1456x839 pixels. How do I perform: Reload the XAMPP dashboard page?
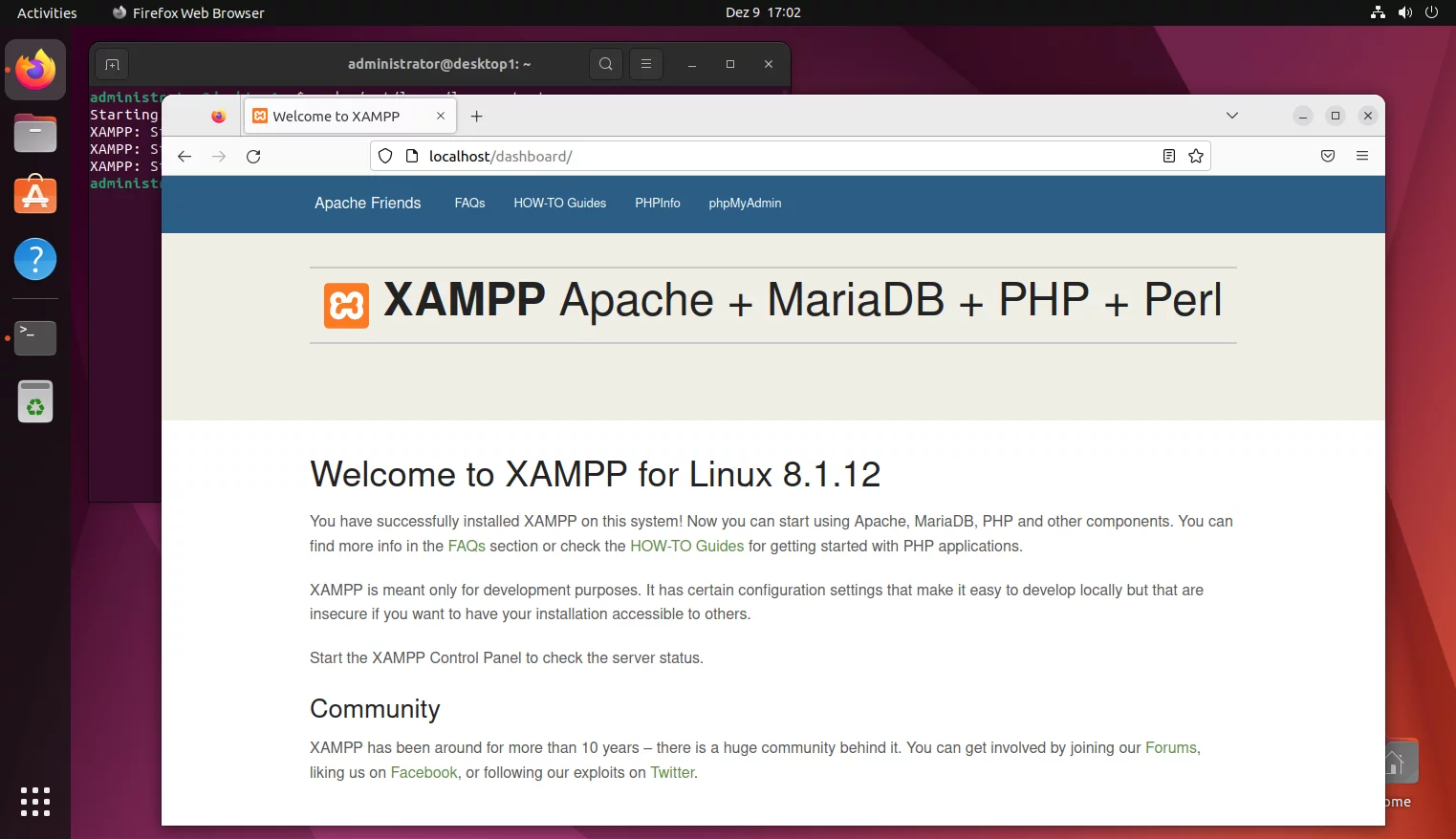point(253,156)
